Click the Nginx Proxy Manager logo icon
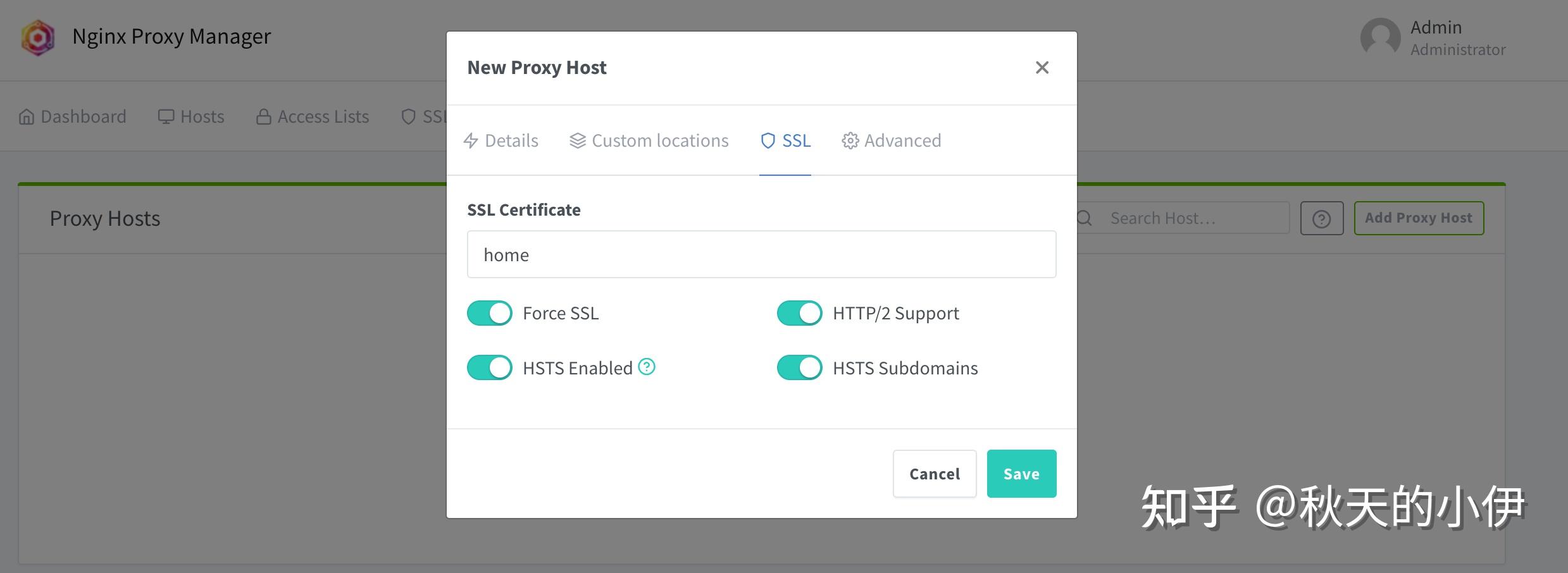 [x=38, y=38]
